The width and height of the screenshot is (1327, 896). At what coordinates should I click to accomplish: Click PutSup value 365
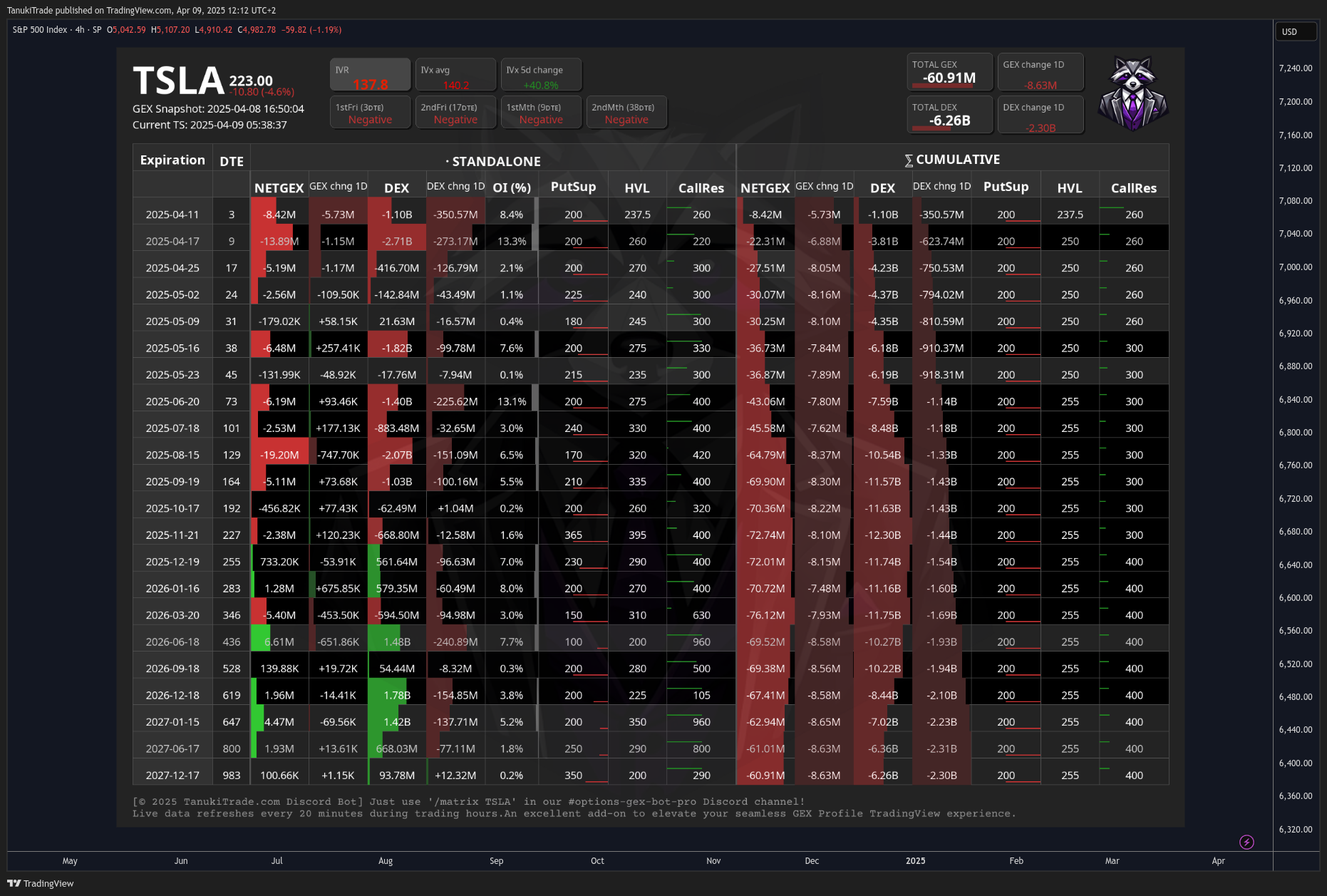(x=574, y=535)
